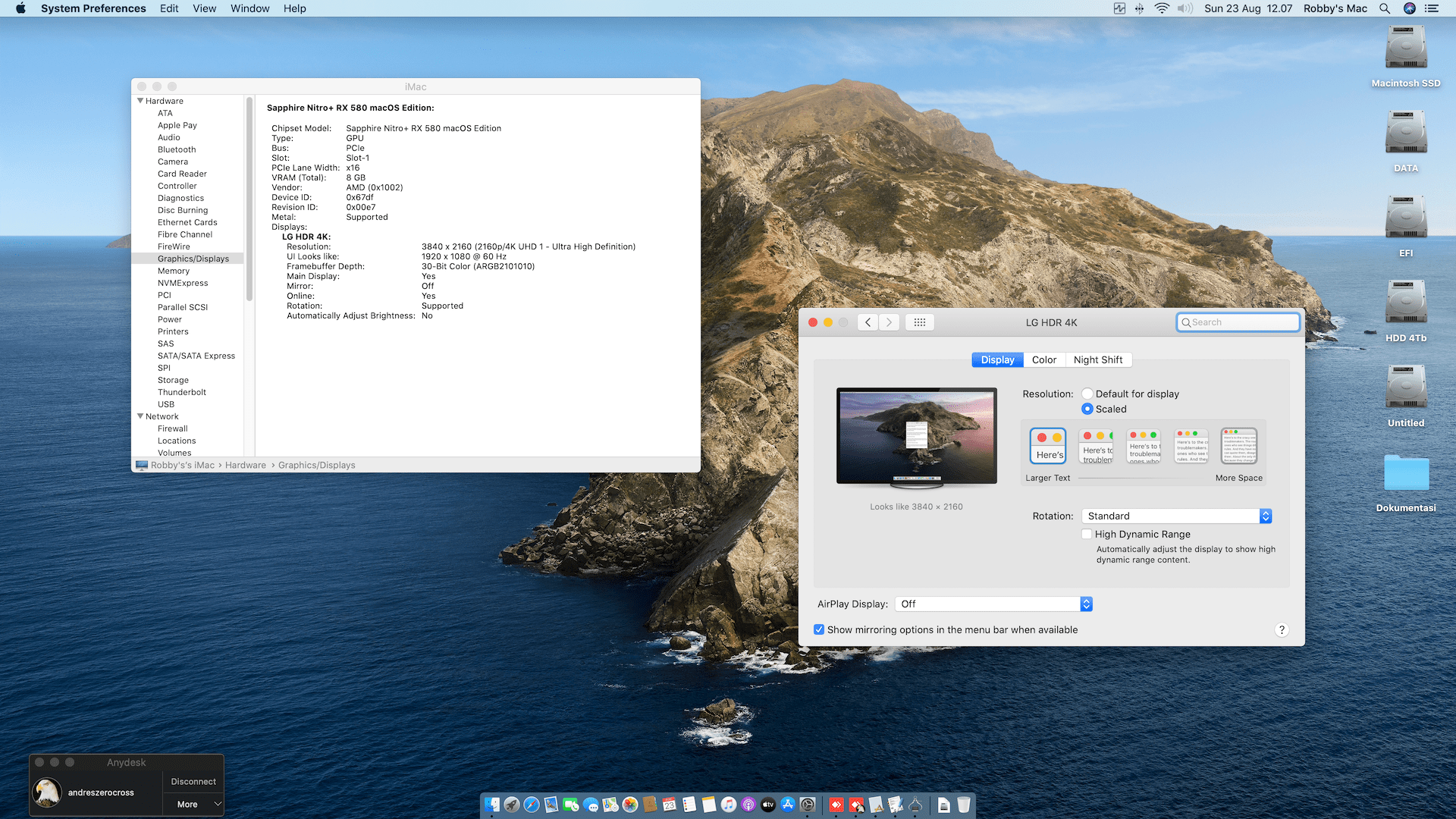This screenshot has height=819, width=1456.
Task: Collapse the Network section in sidebar
Action: click(140, 416)
